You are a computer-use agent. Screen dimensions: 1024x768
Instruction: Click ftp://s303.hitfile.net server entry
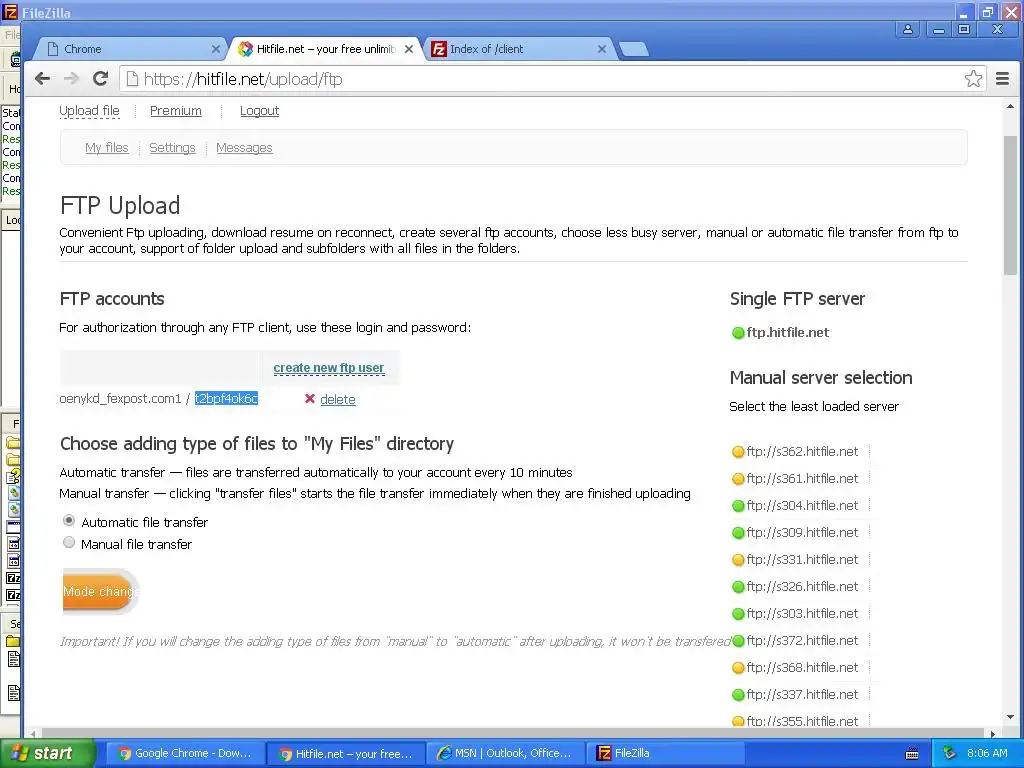point(802,613)
